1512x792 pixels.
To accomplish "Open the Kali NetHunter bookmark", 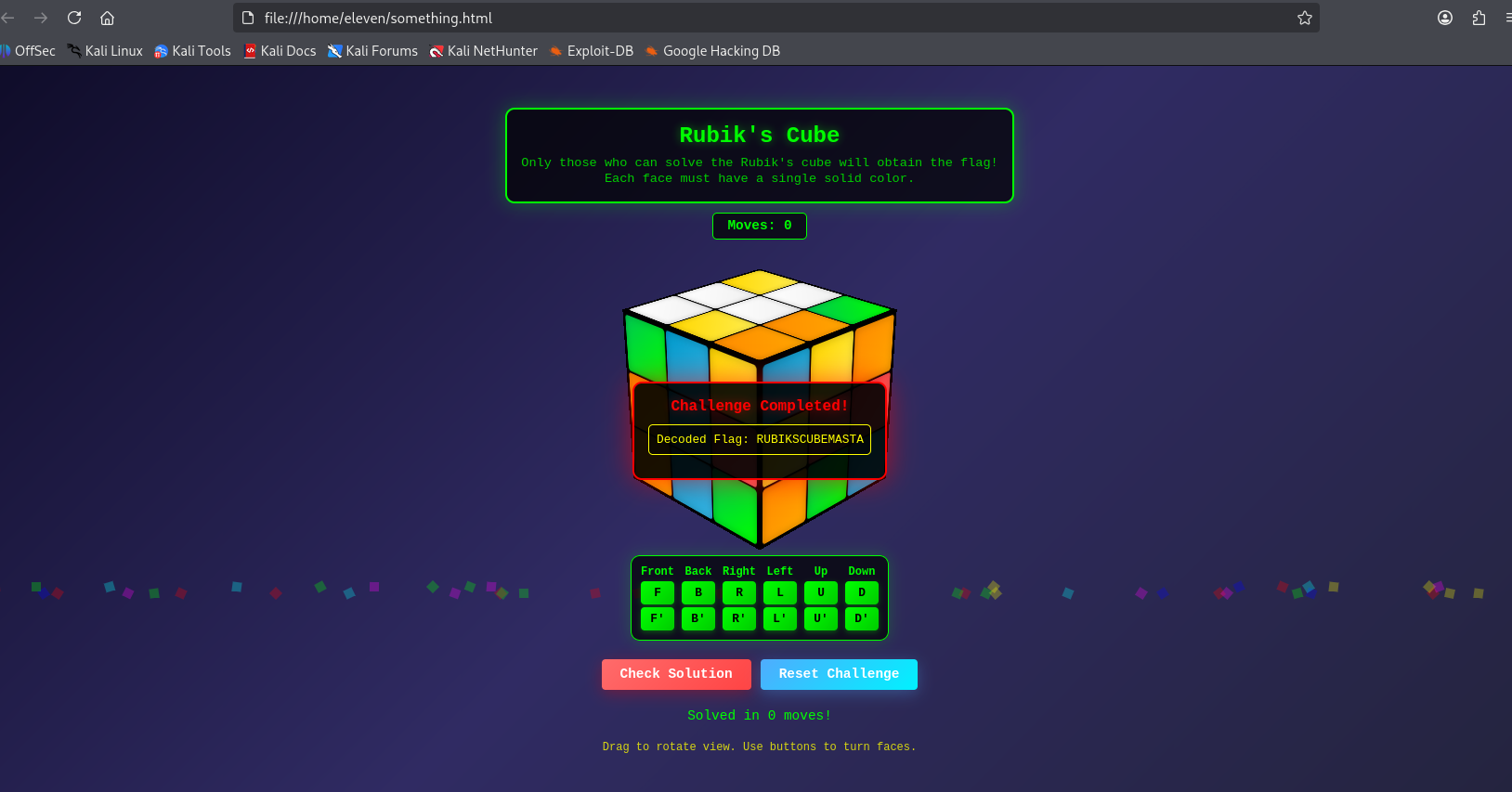I will pos(484,51).
